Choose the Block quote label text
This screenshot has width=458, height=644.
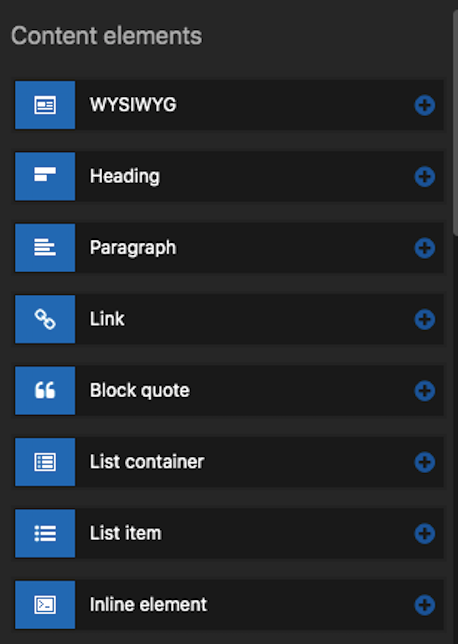click(x=140, y=391)
